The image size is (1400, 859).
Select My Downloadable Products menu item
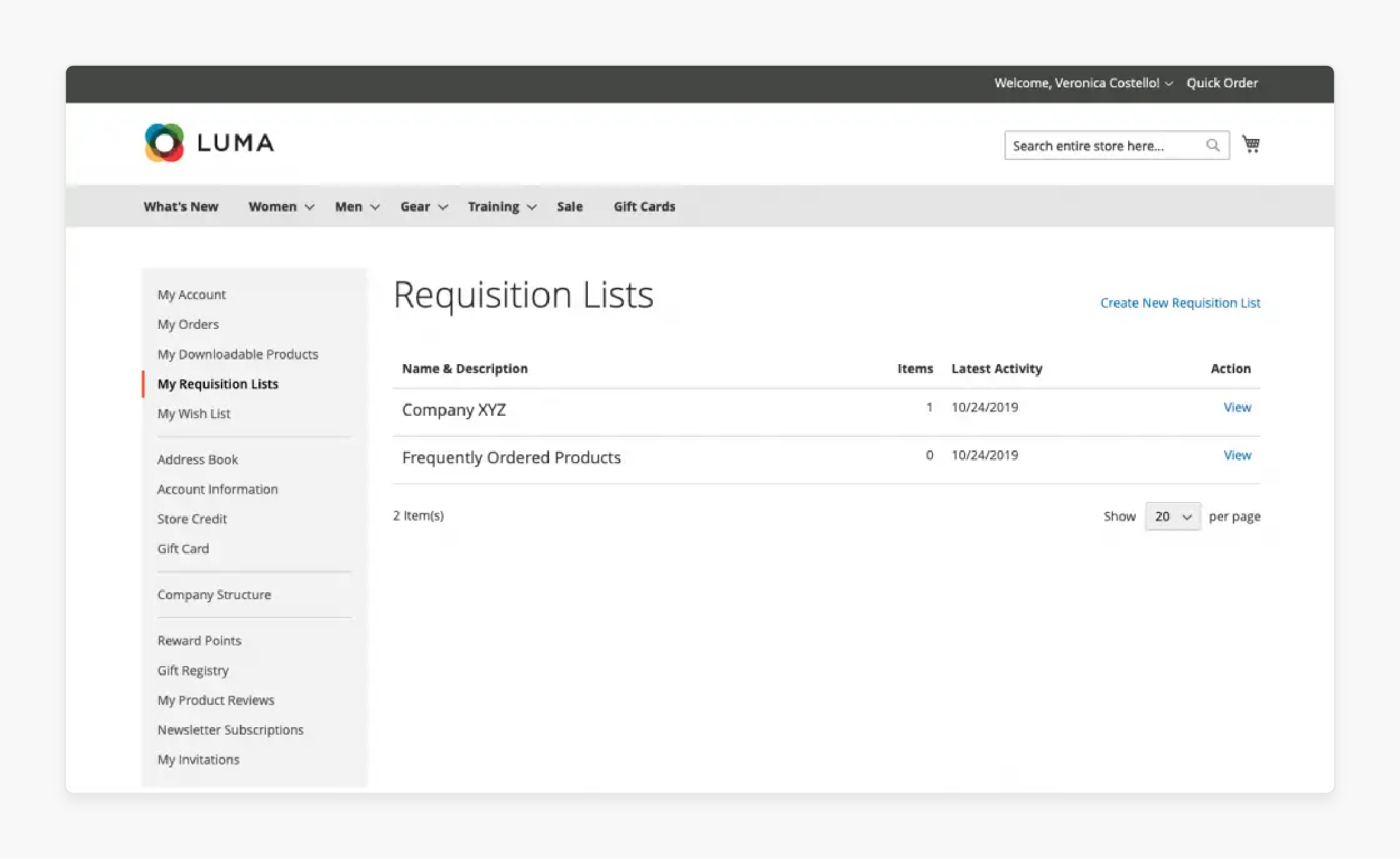(237, 353)
